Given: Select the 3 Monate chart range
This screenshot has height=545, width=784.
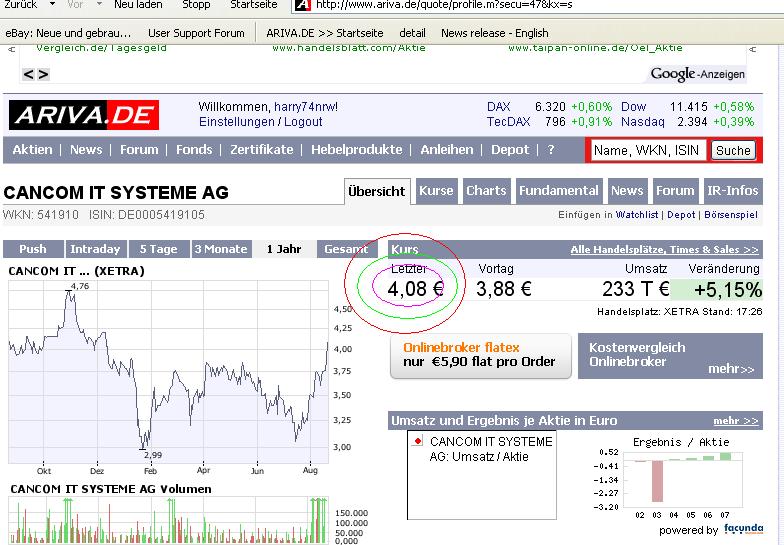Looking at the screenshot, I should click(x=220, y=249).
